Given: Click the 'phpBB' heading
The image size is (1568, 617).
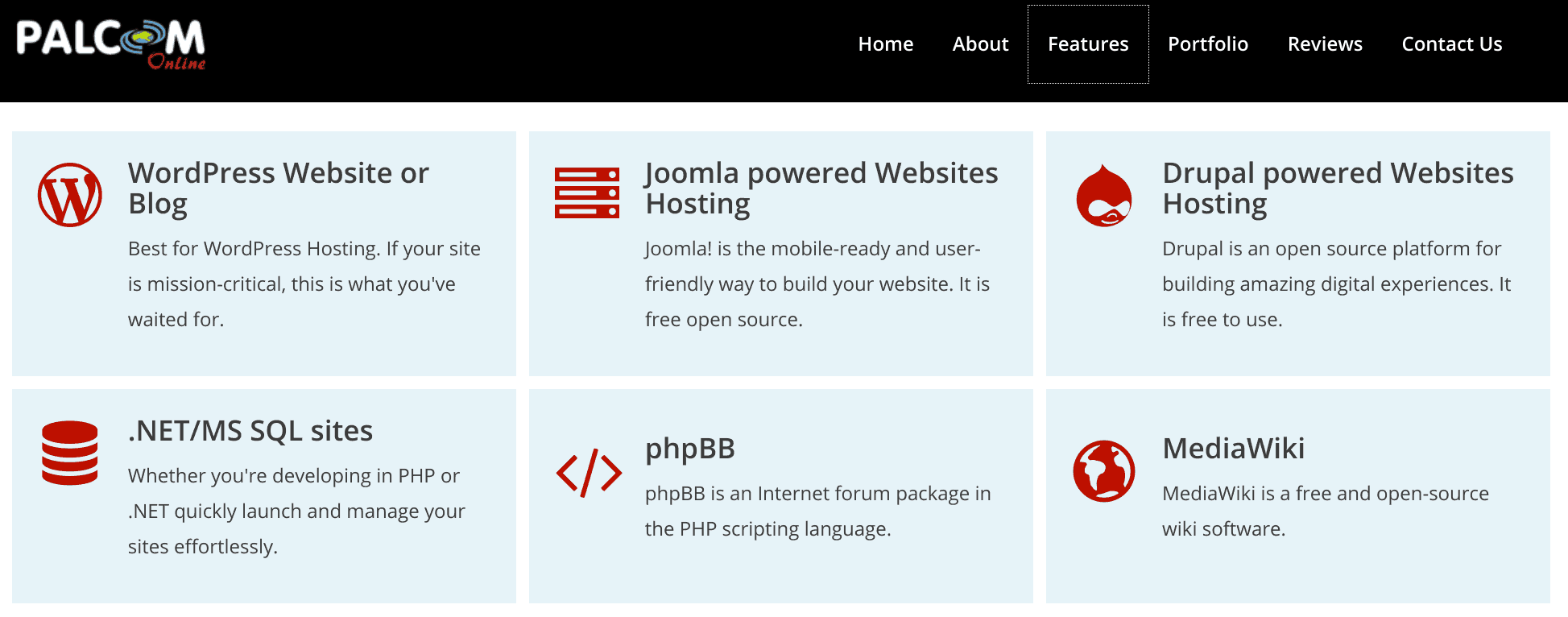Looking at the screenshot, I should (x=690, y=449).
